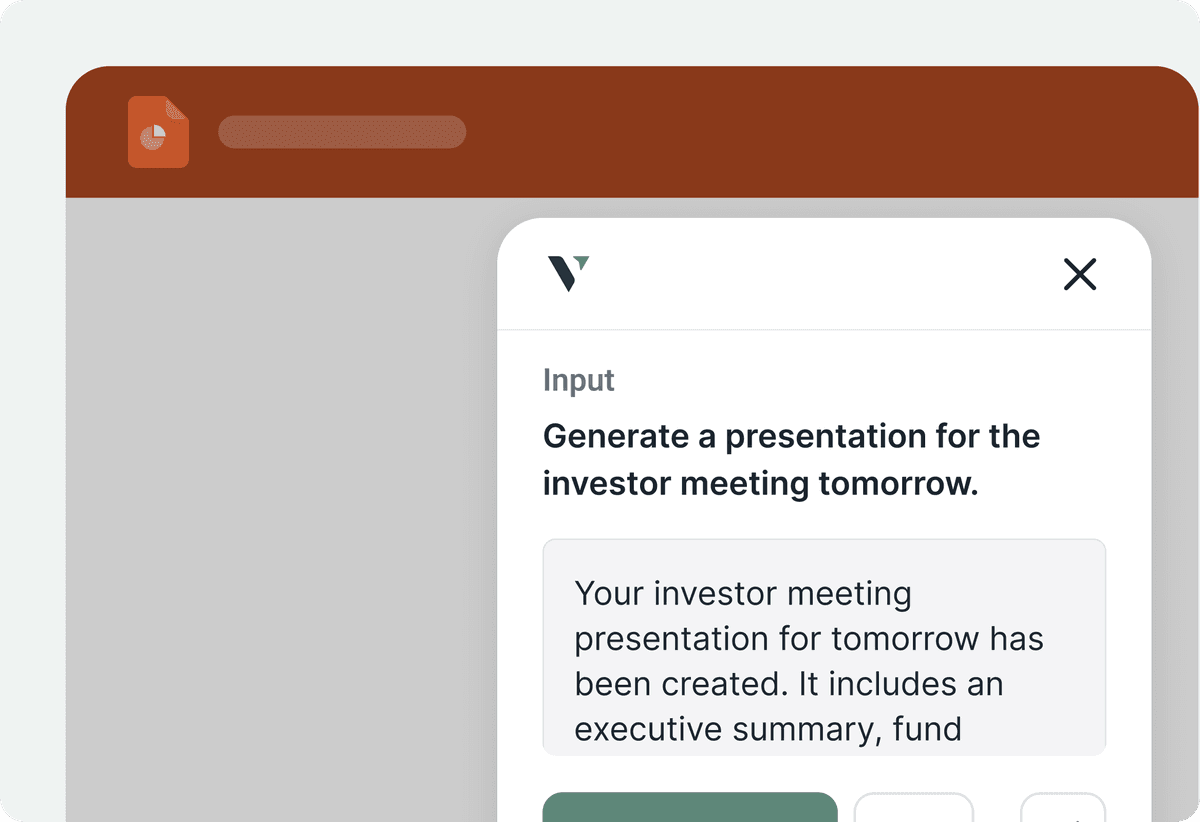Click the light background above the window

point(600,30)
